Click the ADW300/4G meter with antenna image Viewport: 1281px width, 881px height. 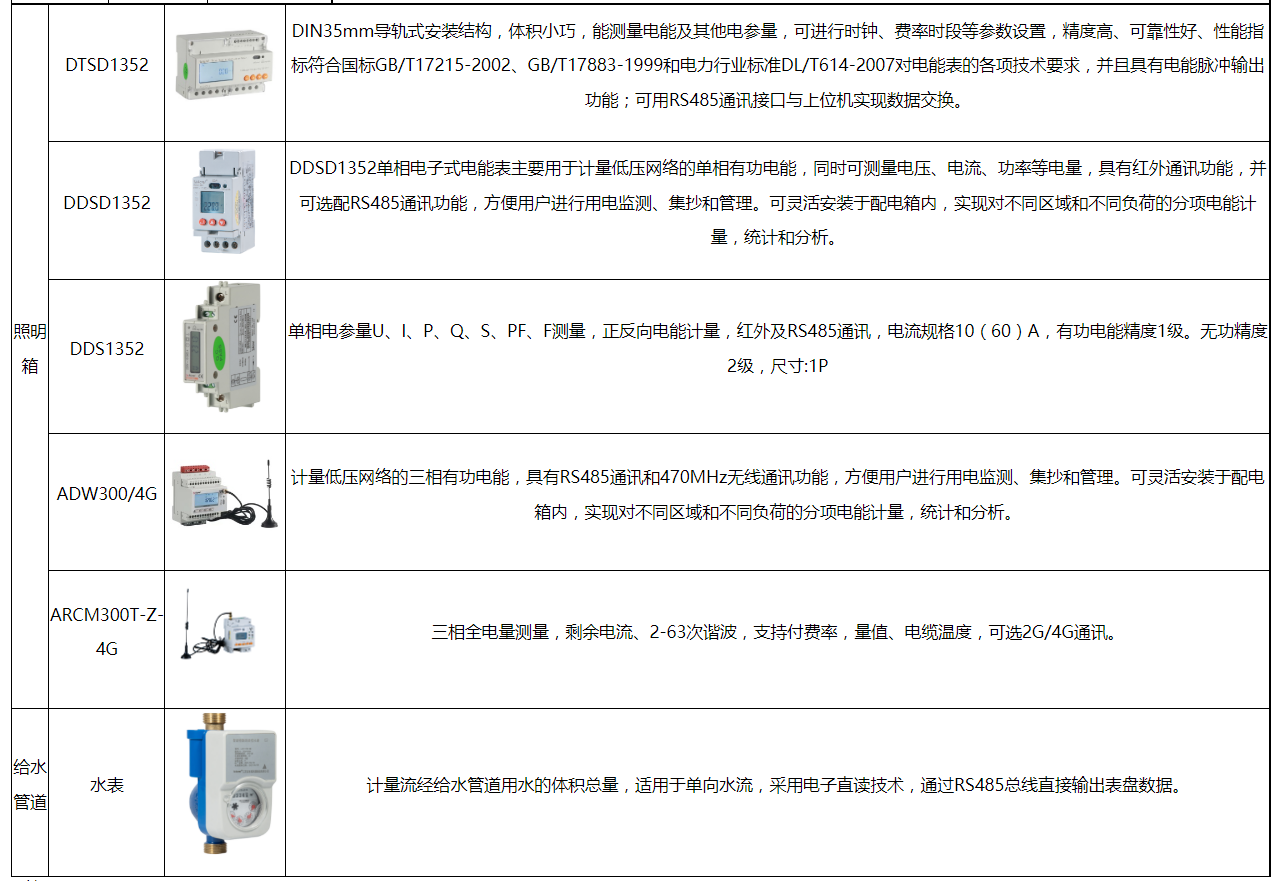pos(225,495)
